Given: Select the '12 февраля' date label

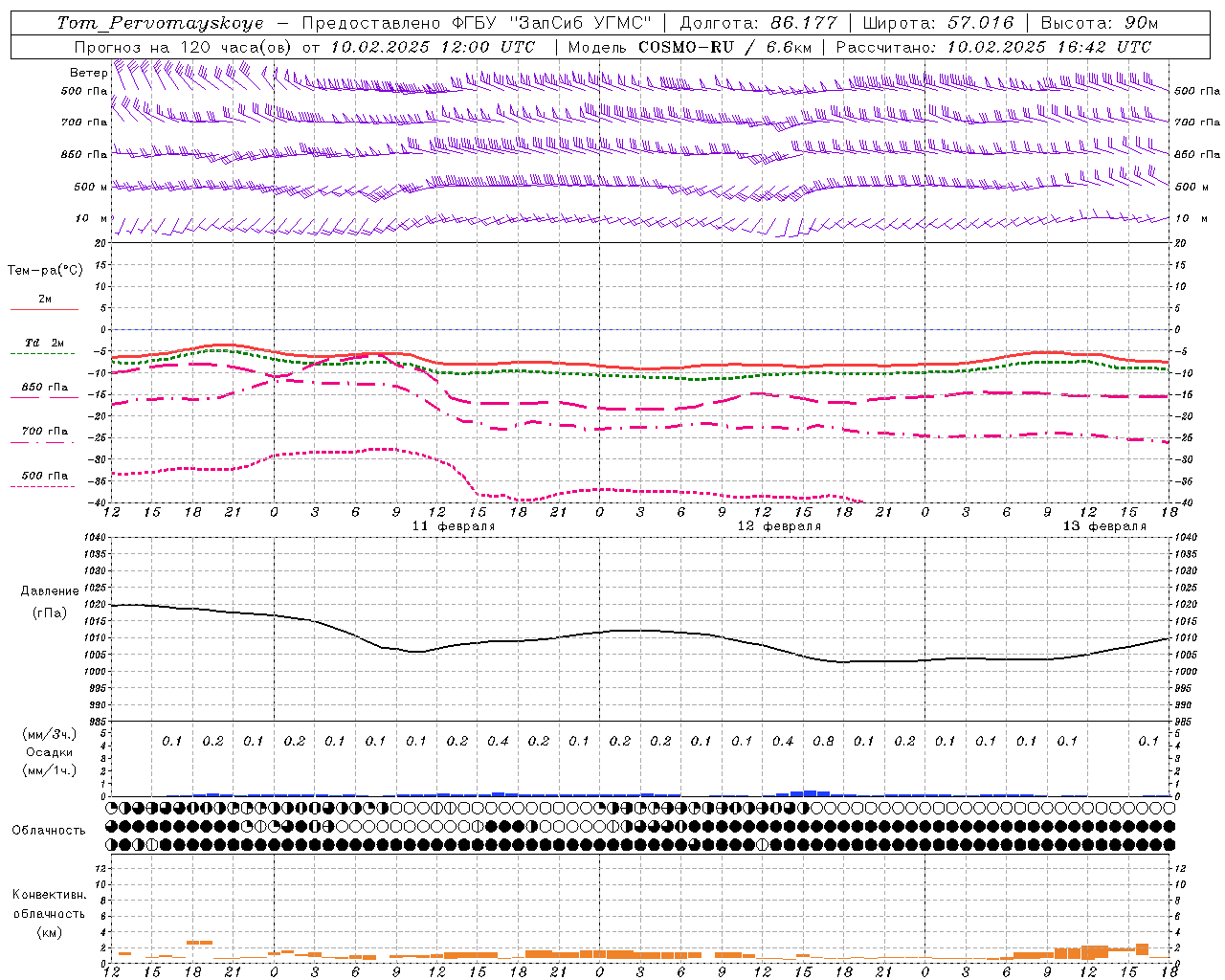Looking at the screenshot, I should (779, 526).
